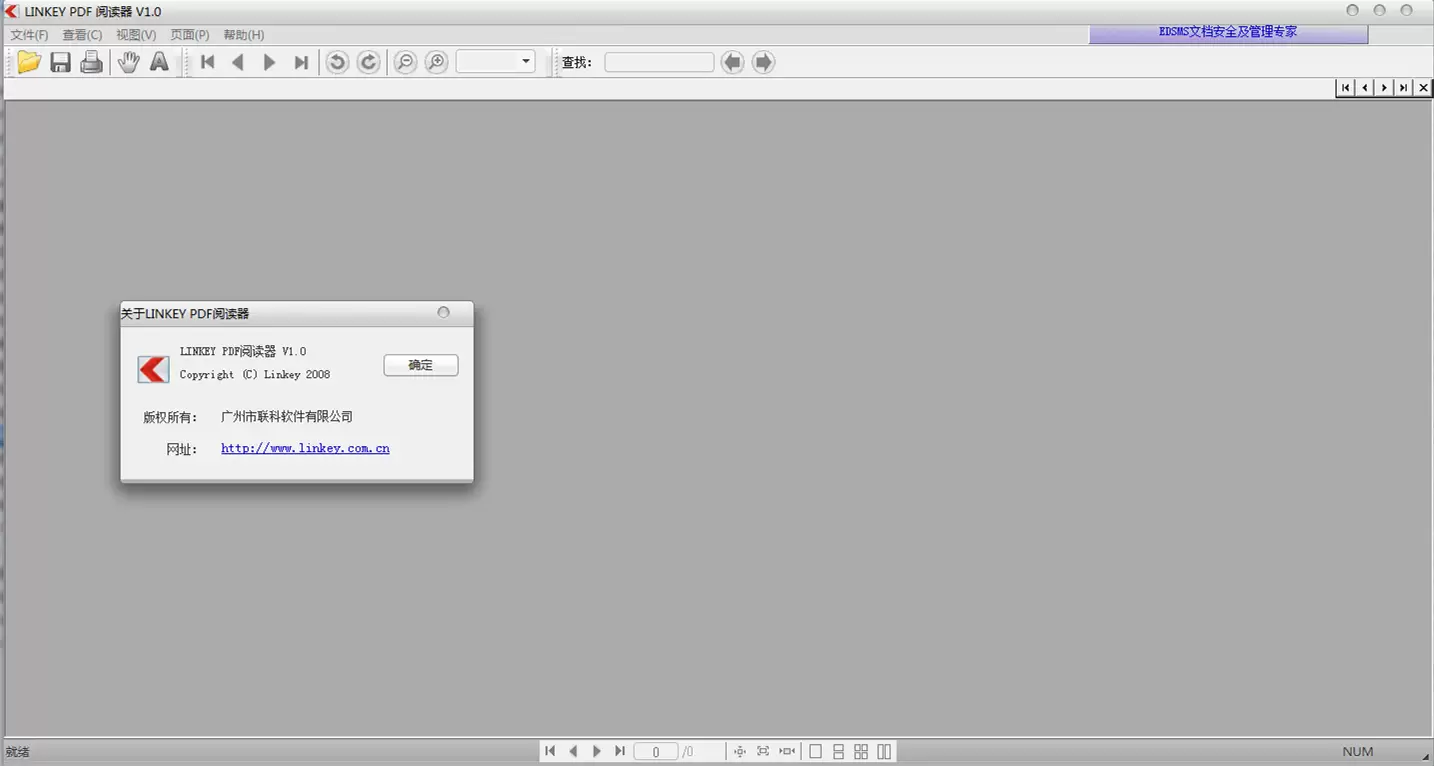Click the 查找 search input field
Viewport: 1434px width, 766px height.
[659, 62]
